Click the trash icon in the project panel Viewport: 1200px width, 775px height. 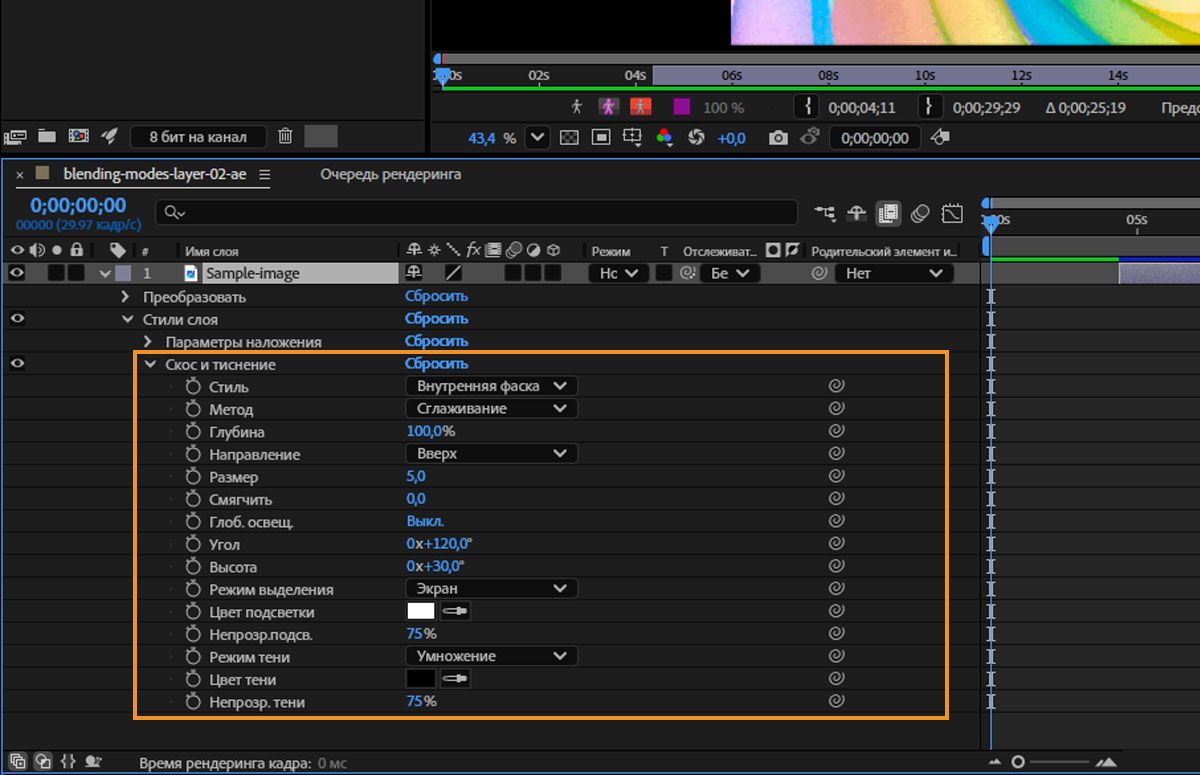point(285,136)
